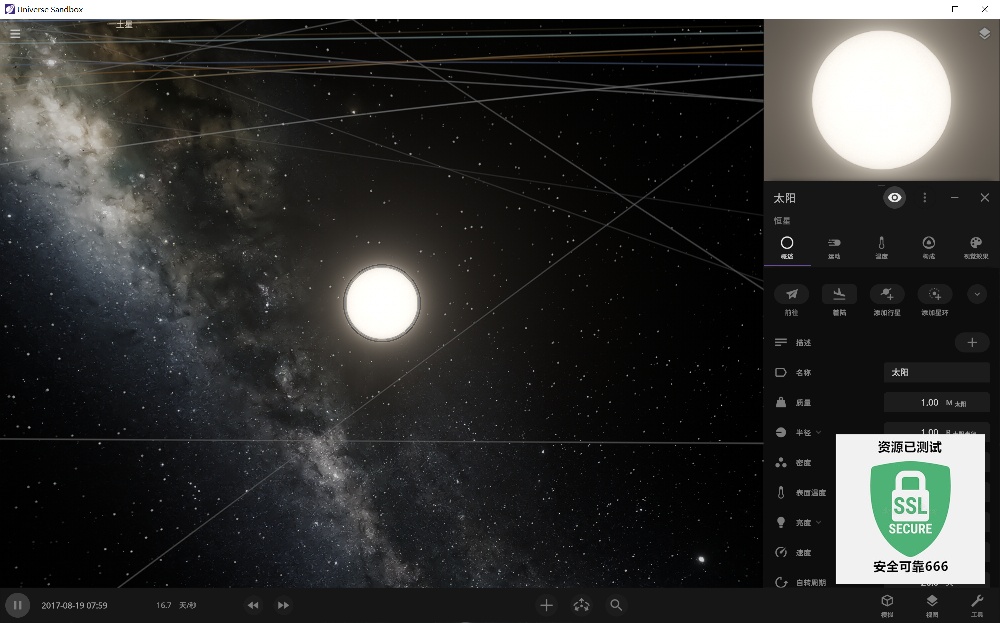Screen dimensions: 1000x623
Task: Open the three-dot options menu for 太阳
Action: [x=925, y=198]
